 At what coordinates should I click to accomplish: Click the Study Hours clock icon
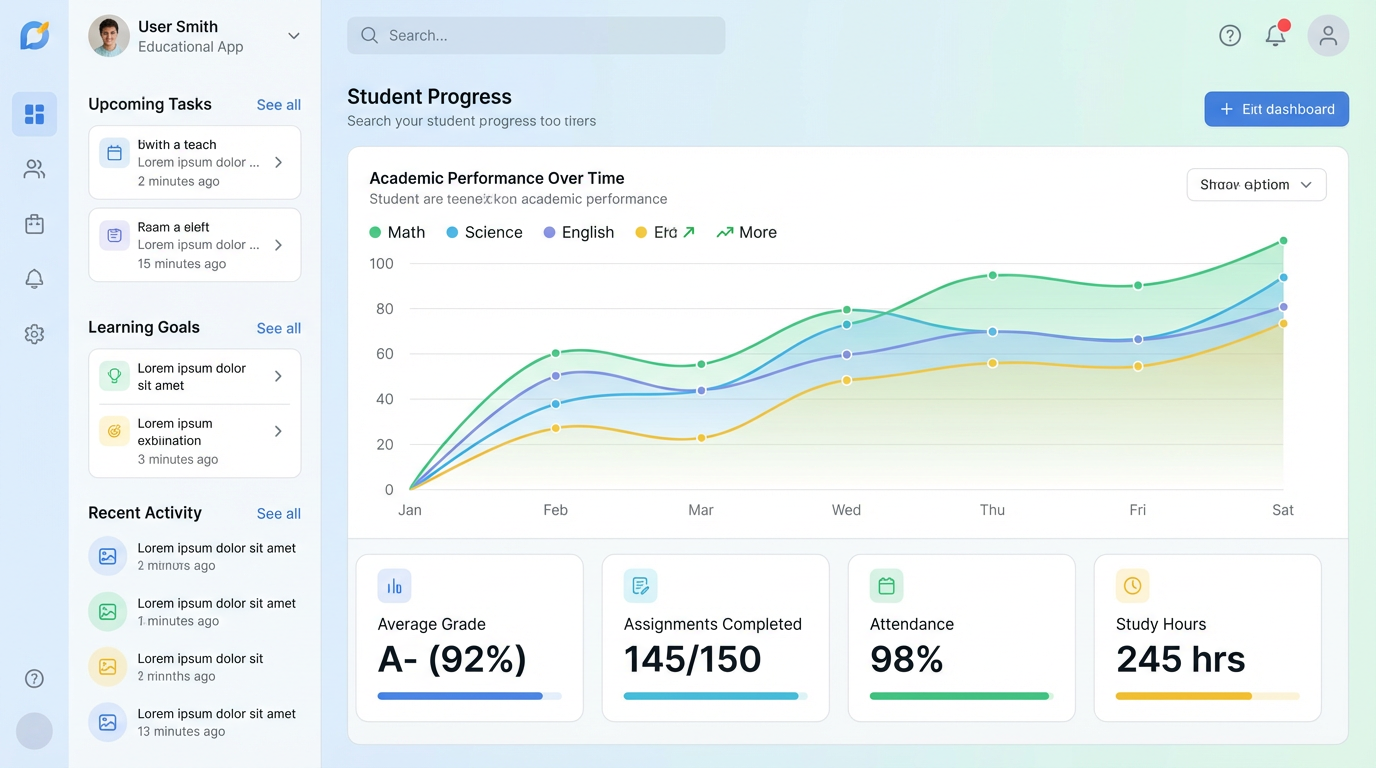pyautogui.click(x=1132, y=586)
